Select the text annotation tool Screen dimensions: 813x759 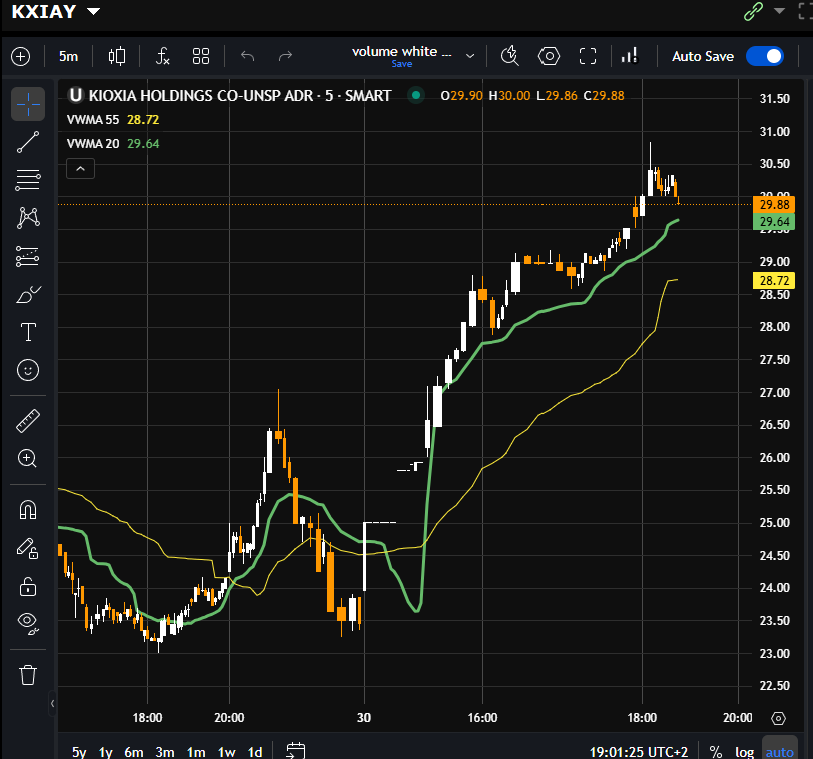click(x=28, y=332)
